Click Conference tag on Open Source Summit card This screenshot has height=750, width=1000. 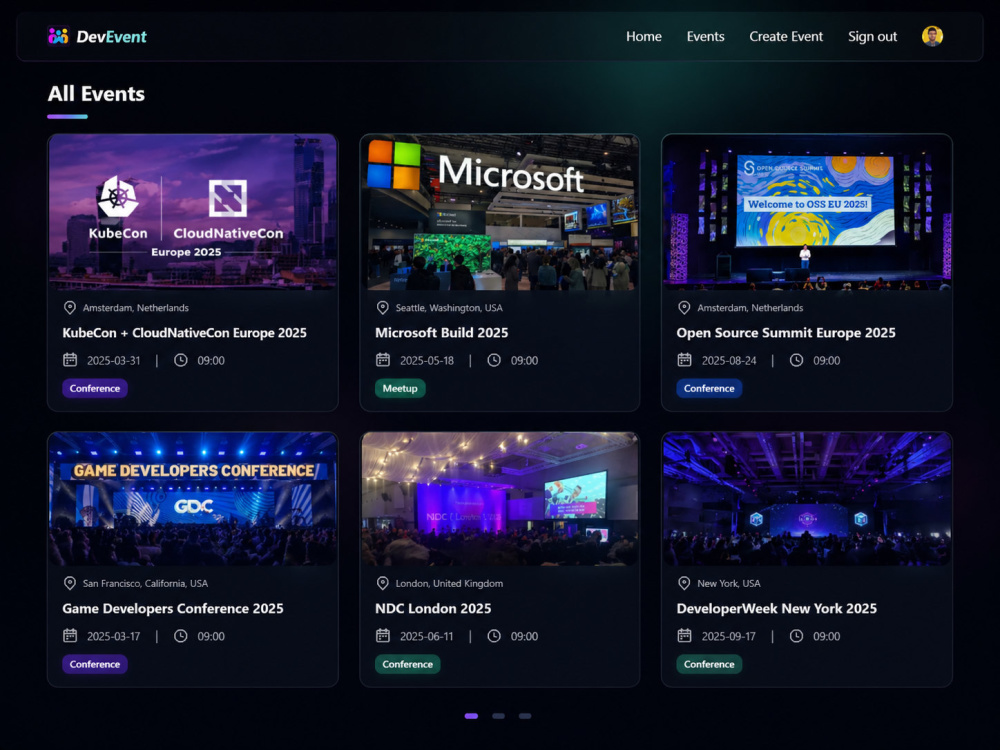pos(709,388)
